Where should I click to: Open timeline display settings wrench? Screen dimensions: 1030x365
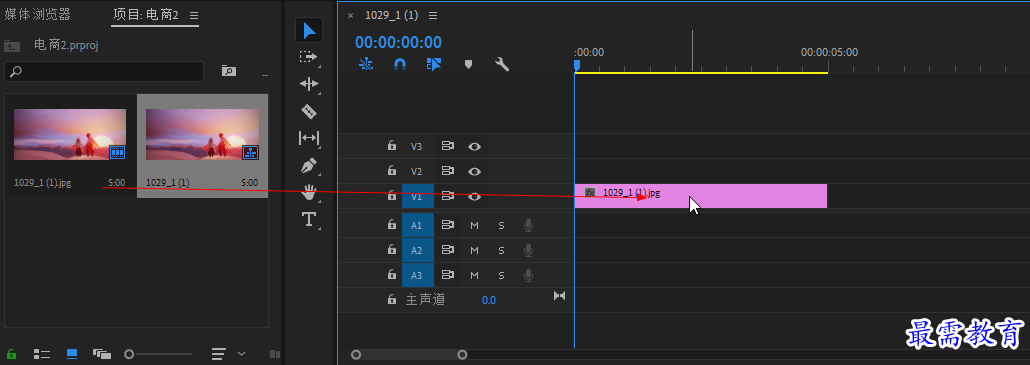click(x=502, y=64)
